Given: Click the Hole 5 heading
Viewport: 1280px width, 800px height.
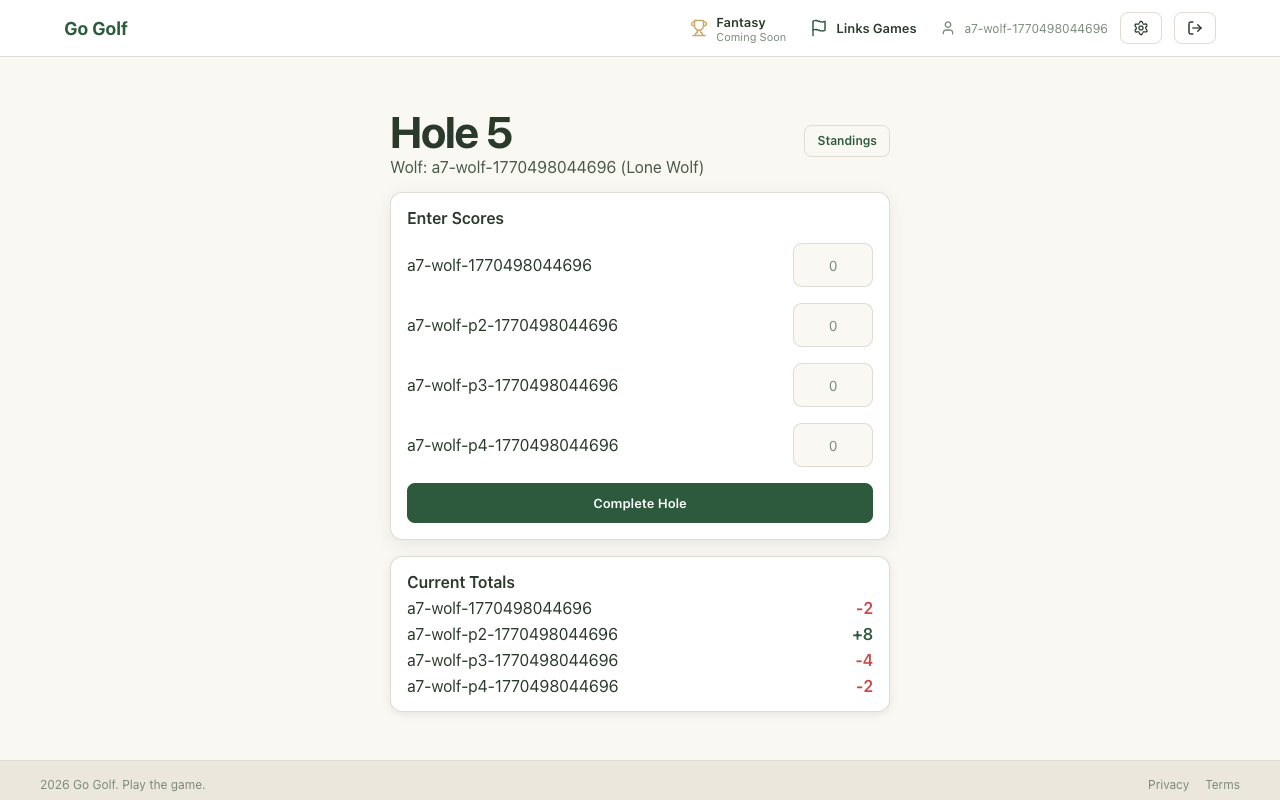Looking at the screenshot, I should pos(451,133).
